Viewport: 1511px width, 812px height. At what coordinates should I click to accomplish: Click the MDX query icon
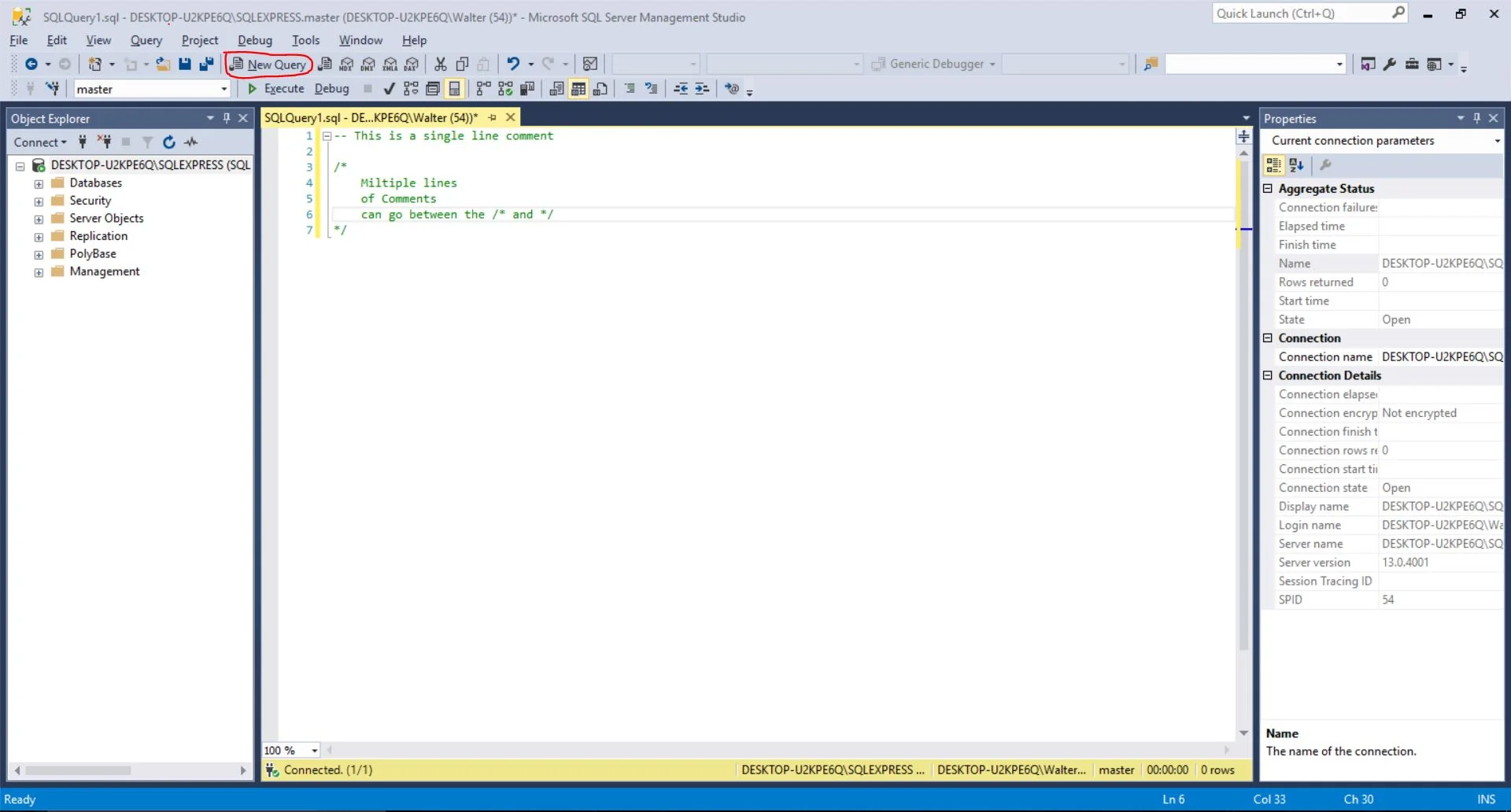(346, 65)
